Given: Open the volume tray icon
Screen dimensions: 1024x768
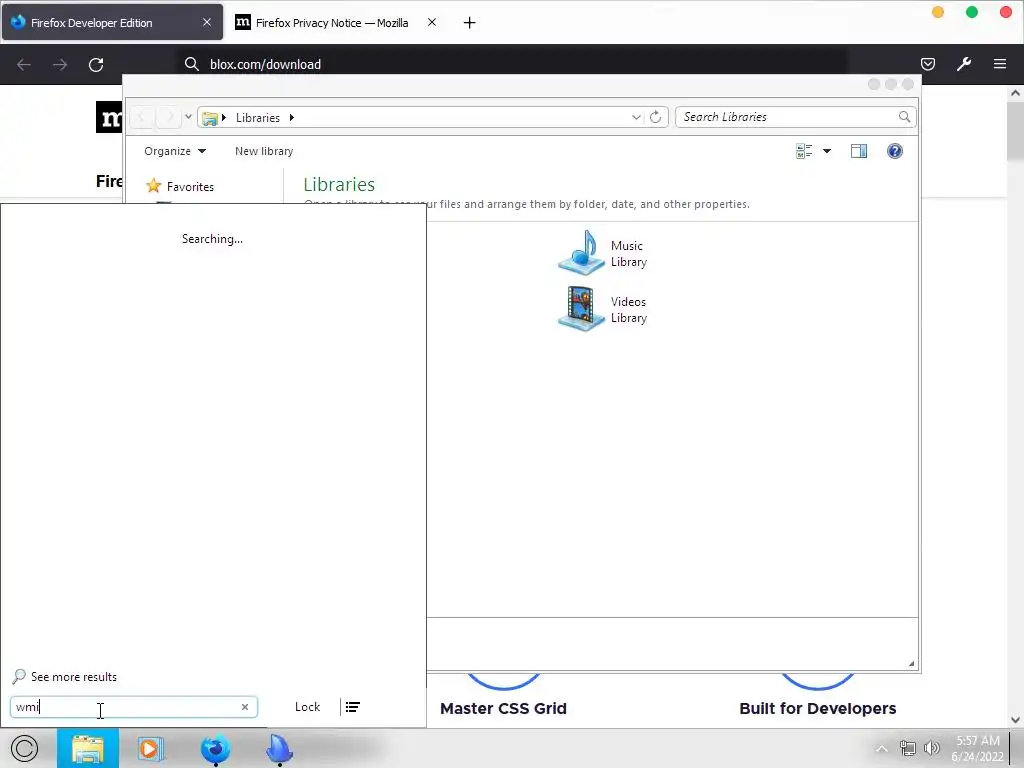Looking at the screenshot, I should pyautogui.click(x=932, y=748).
